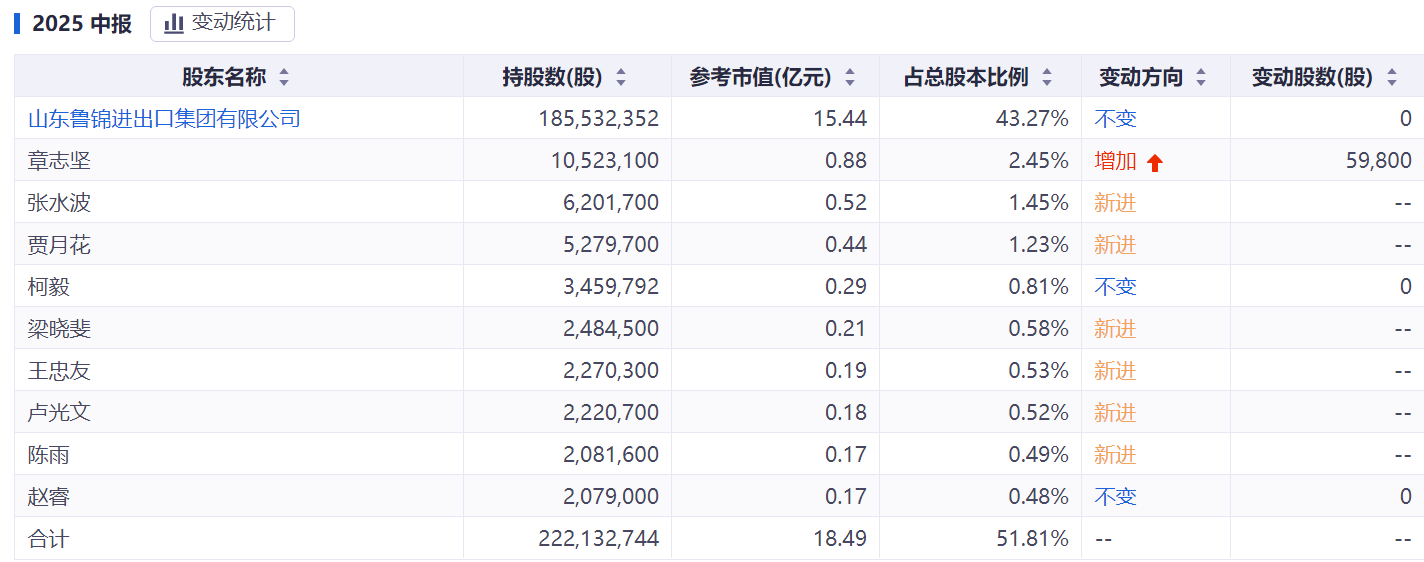Click the 不变 status in the 柯毅 row
The height and width of the screenshot is (562, 1424).
(x=1115, y=287)
